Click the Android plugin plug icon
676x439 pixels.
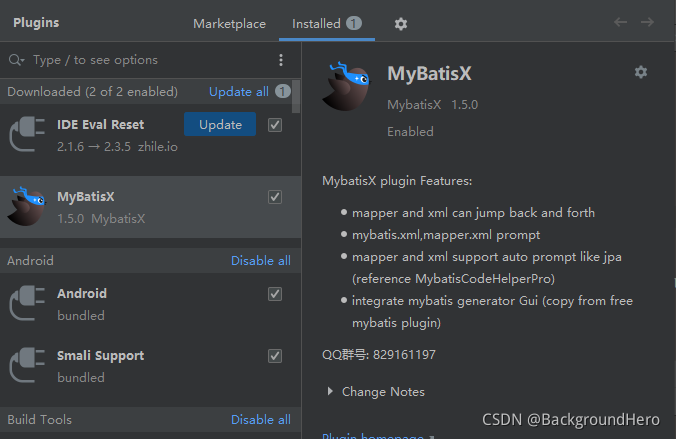(x=27, y=303)
